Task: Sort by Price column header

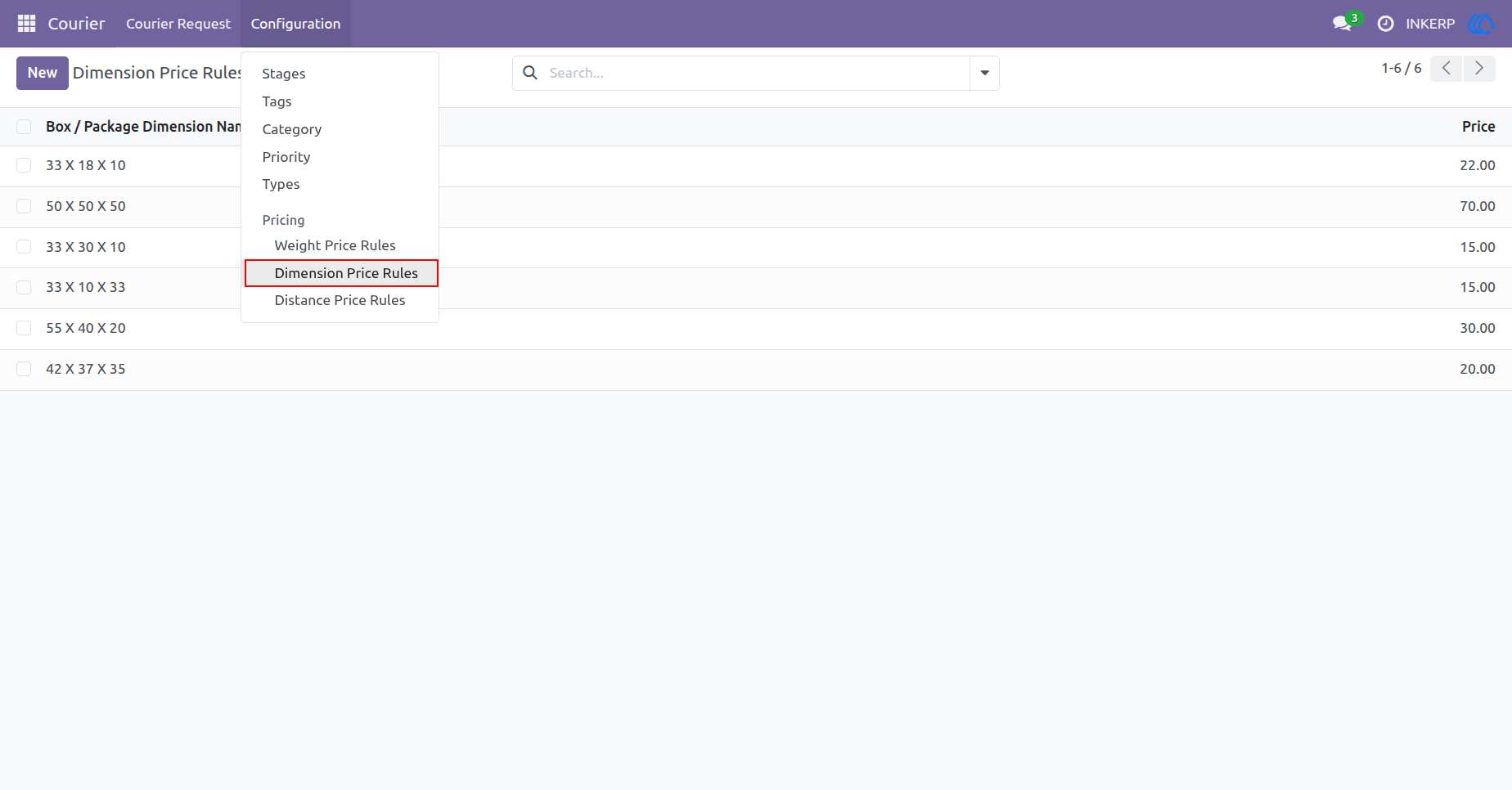Action: click(1478, 127)
